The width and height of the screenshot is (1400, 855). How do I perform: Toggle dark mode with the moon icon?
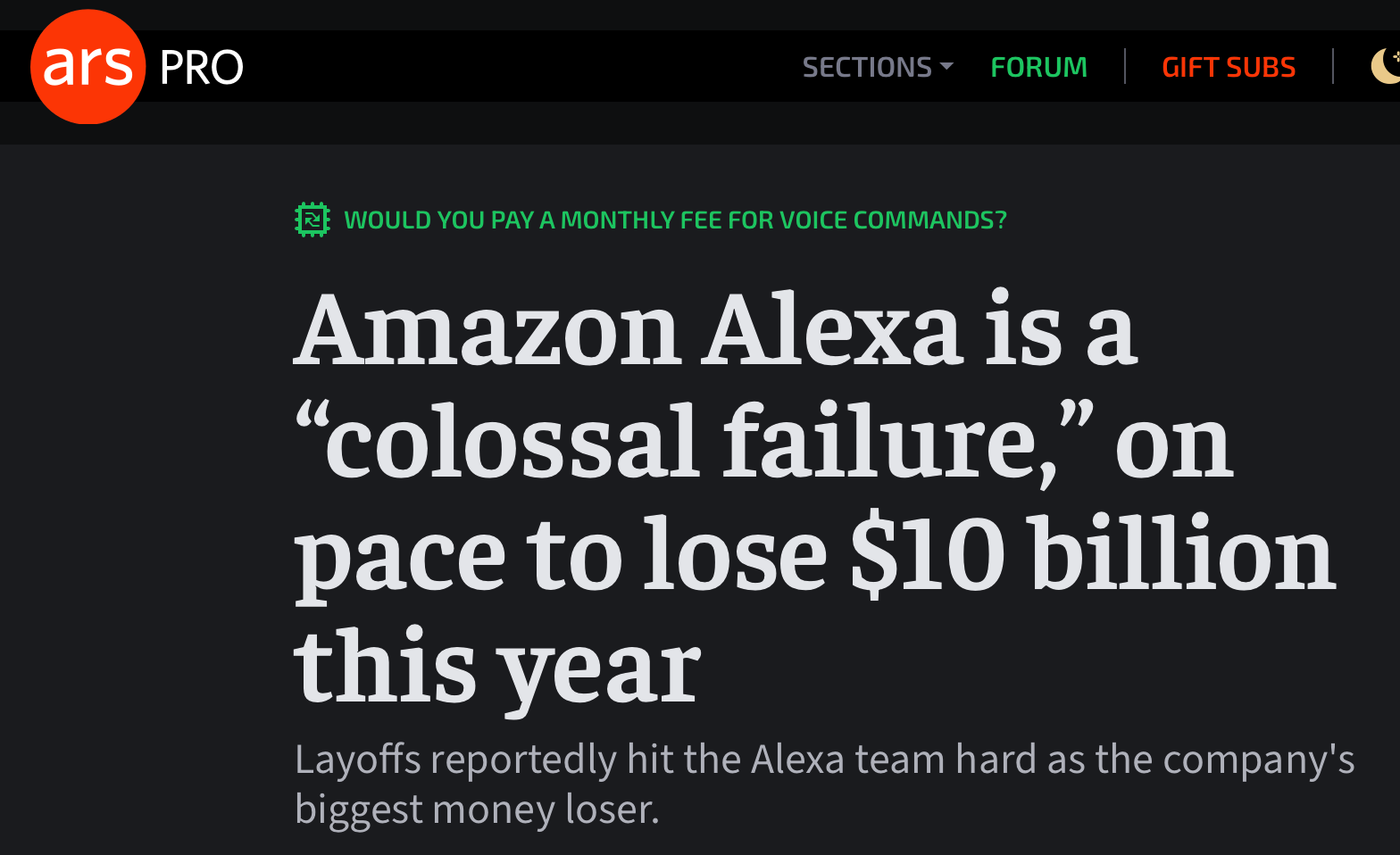1384,67
